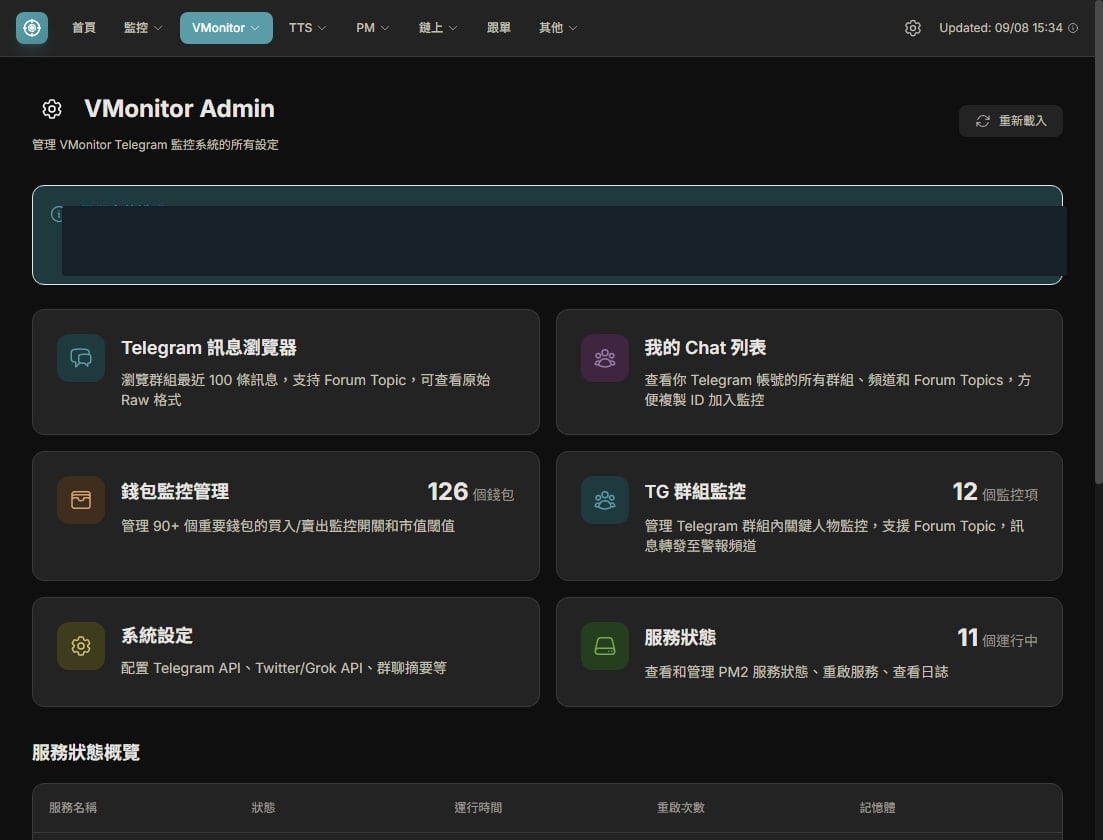This screenshot has height=840, width=1103.
Task: Click the 狀態 column header
Action: click(x=263, y=808)
